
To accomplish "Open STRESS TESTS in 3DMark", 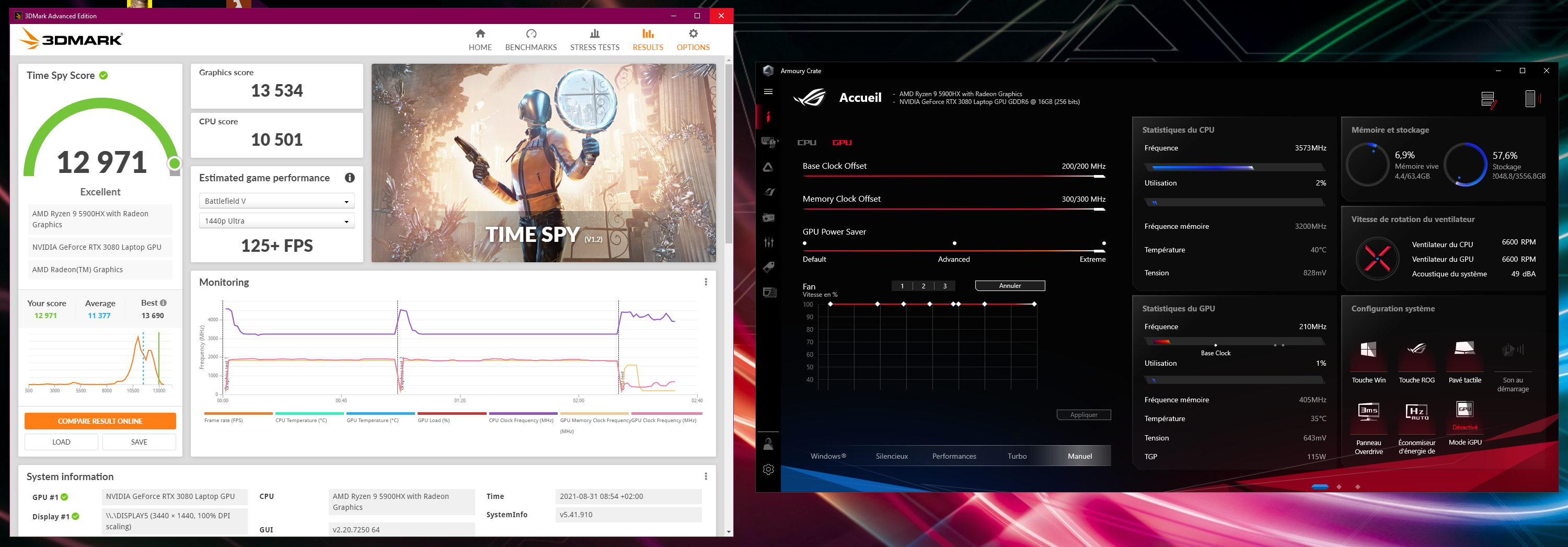I will tap(595, 40).
